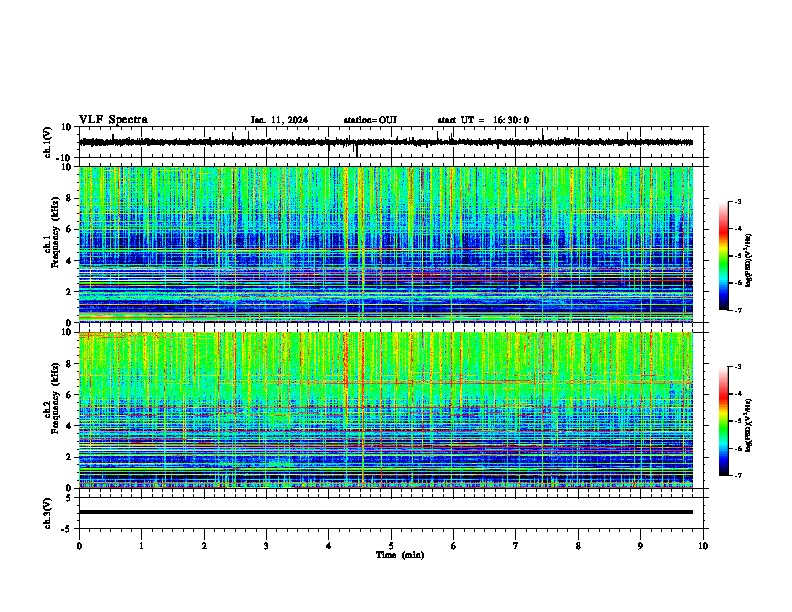792x612 pixels.
Task: Click the log(PSD) label beside the ch.2 colorbar
Action: 749,425
